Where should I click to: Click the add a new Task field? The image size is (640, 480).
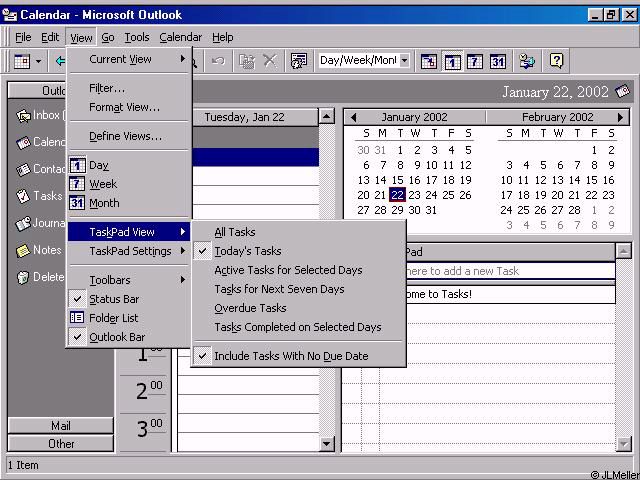[509, 271]
